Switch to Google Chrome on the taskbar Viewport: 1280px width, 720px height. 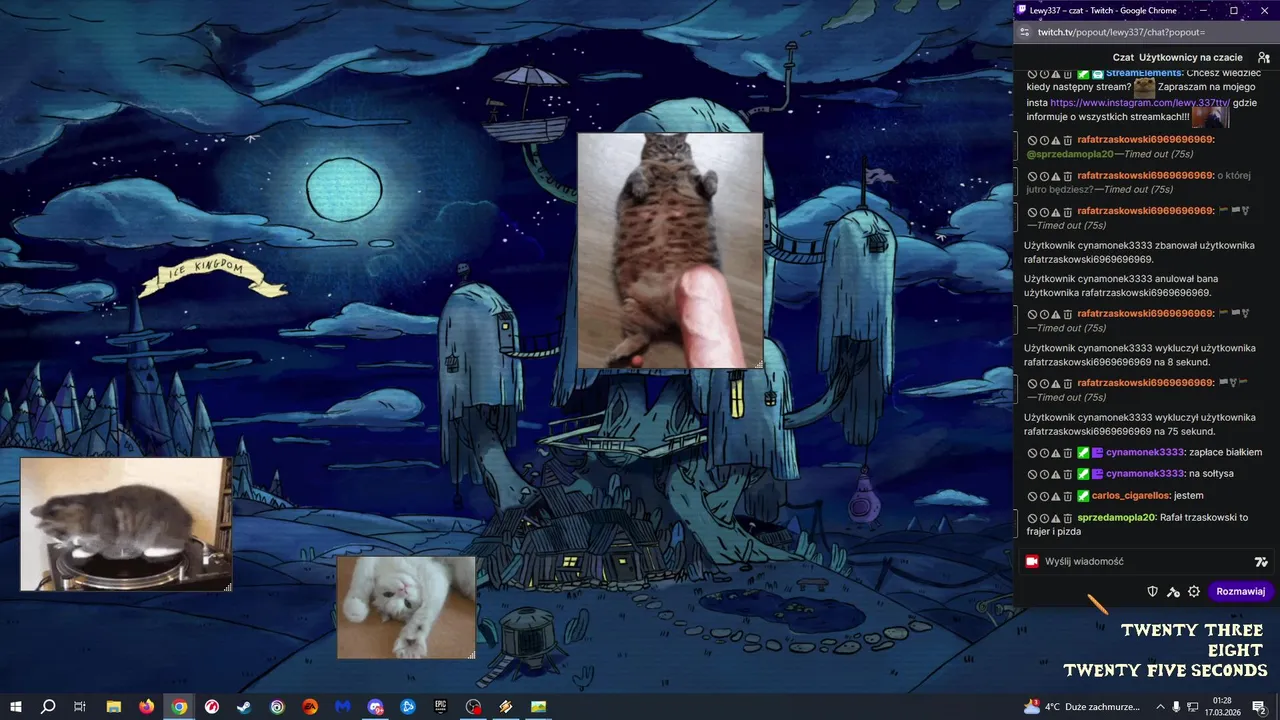tap(179, 707)
